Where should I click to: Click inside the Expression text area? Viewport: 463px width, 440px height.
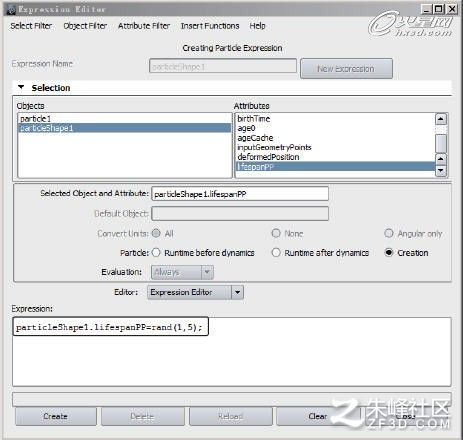pos(232,352)
